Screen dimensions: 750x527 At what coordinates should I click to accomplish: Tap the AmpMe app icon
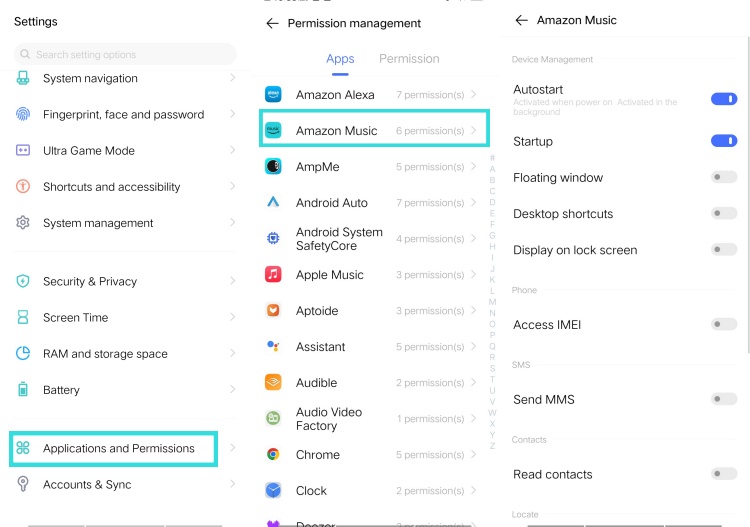pyautogui.click(x=273, y=166)
